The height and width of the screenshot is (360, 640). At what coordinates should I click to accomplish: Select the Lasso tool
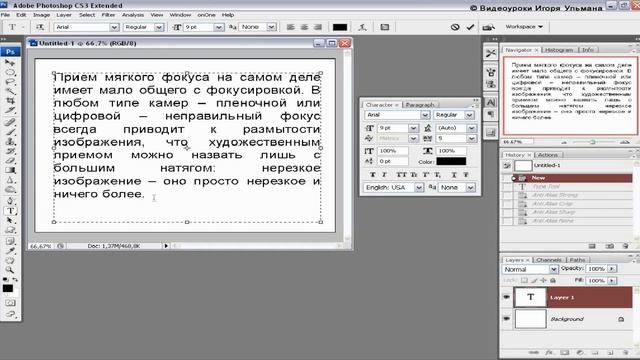10,82
